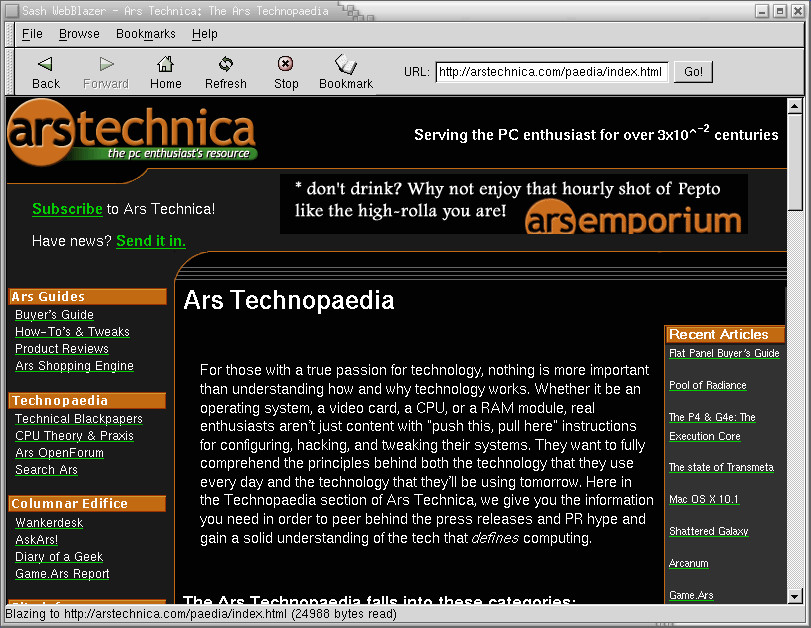Click the 'Ars Guides' sidebar header

click(x=88, y=297)
